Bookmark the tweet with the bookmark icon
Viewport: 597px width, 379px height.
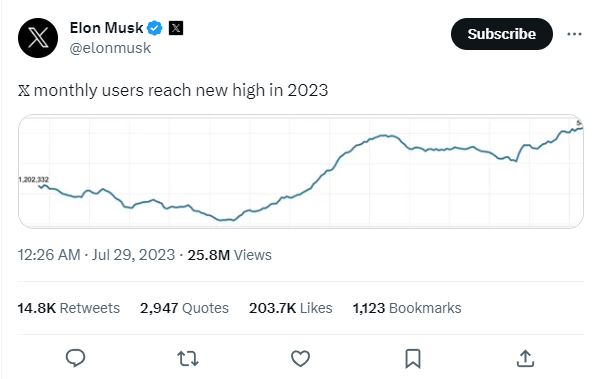[x=413, y=358]
